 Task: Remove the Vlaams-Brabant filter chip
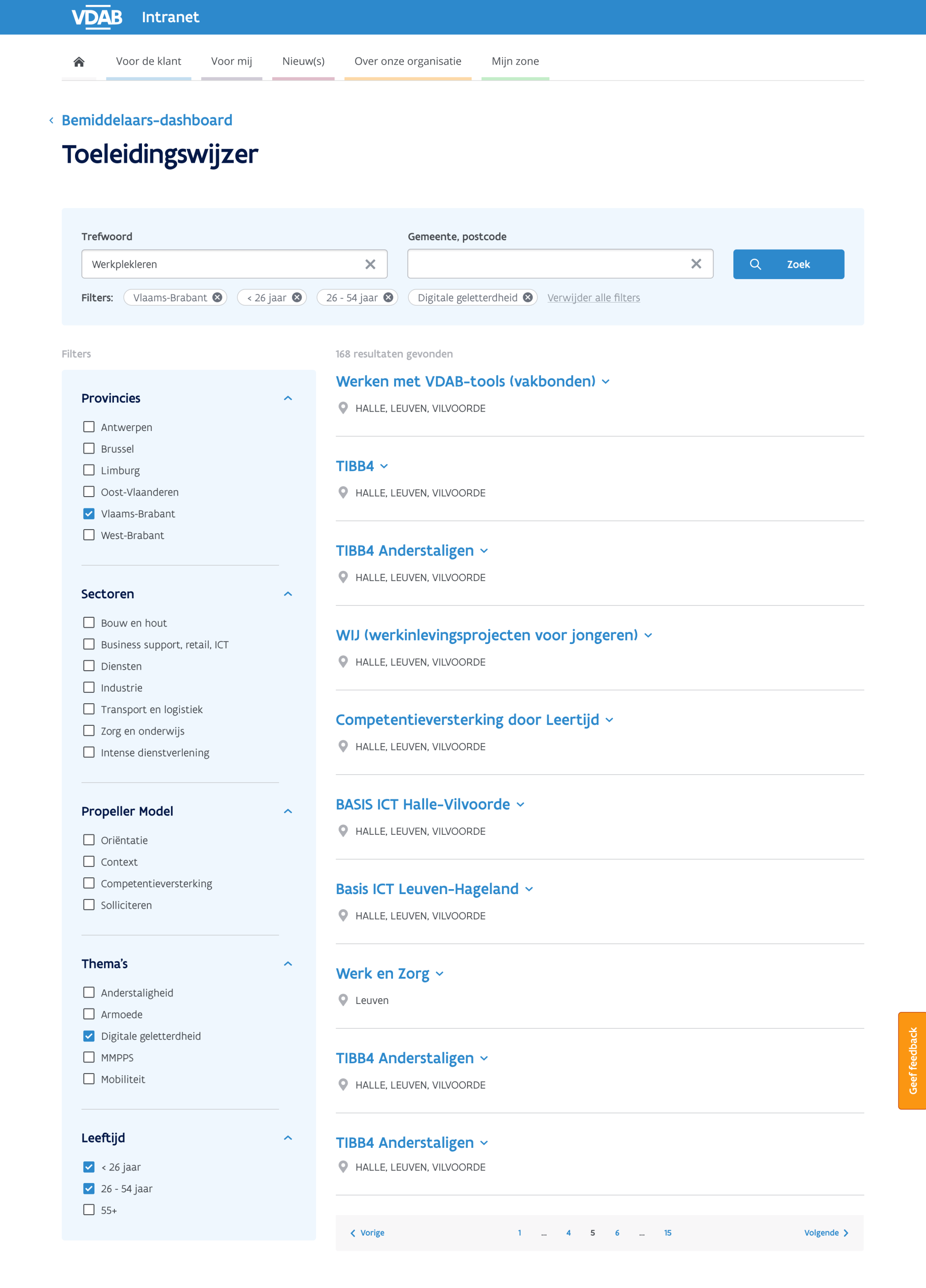217,298
